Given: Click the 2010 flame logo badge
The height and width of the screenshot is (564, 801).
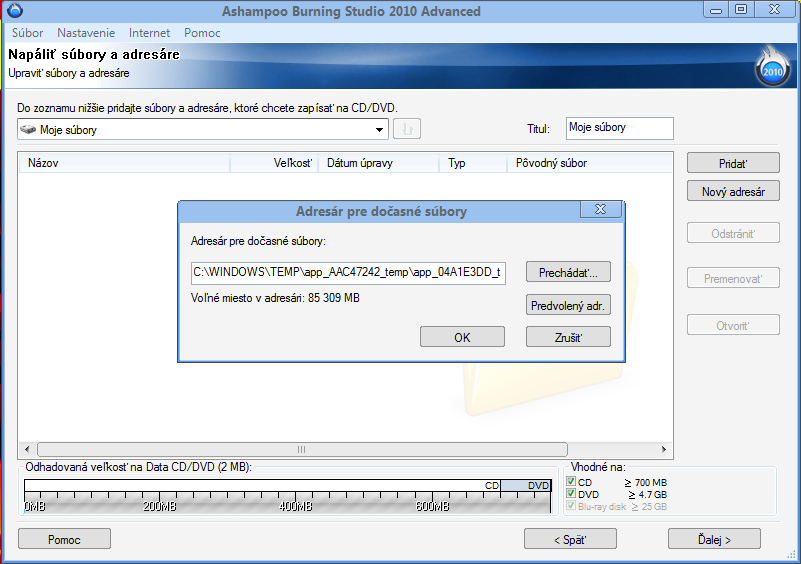Looking at the screenshot, I should point(772,68).
